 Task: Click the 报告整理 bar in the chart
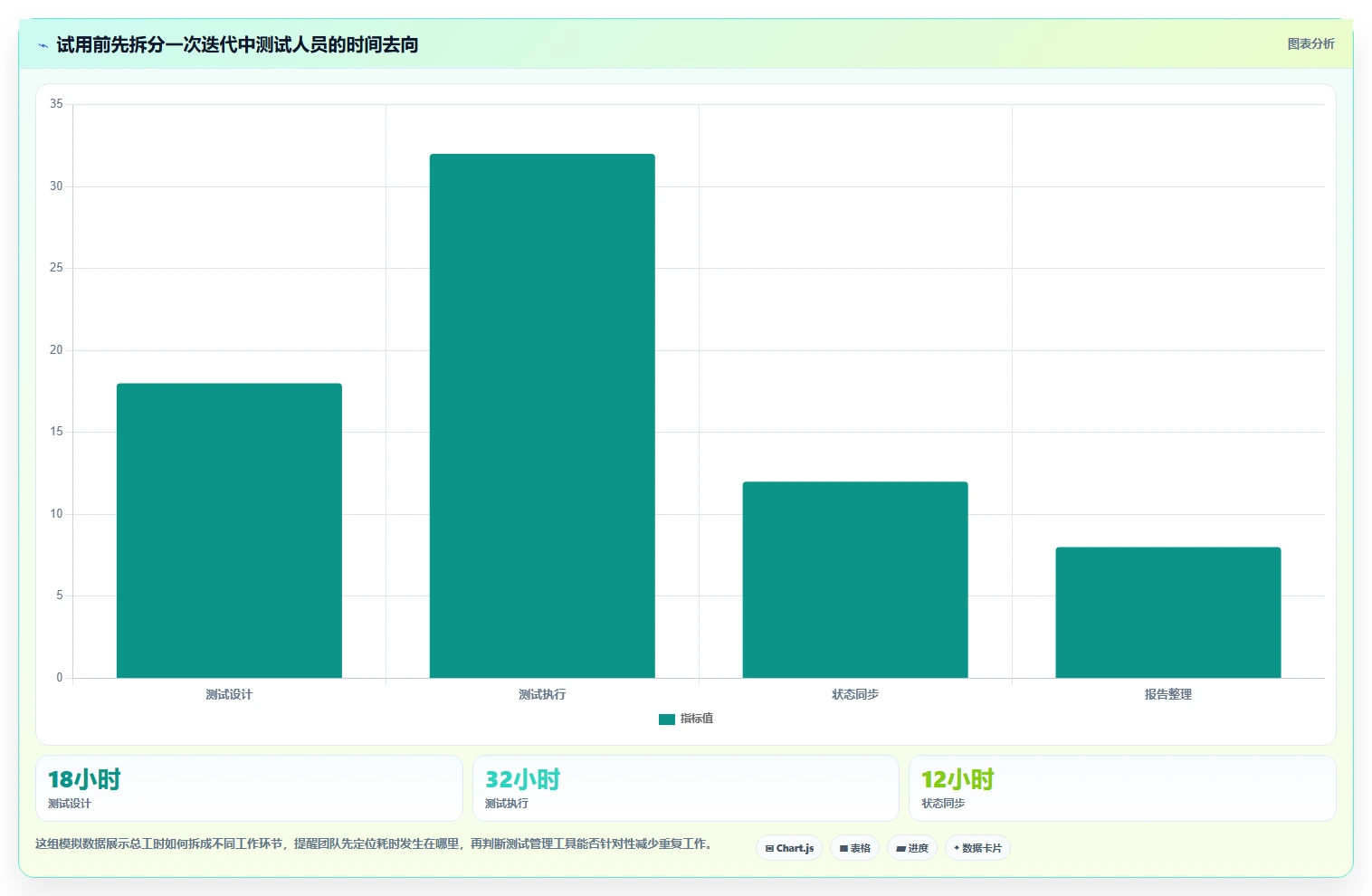pos(1168,613)
